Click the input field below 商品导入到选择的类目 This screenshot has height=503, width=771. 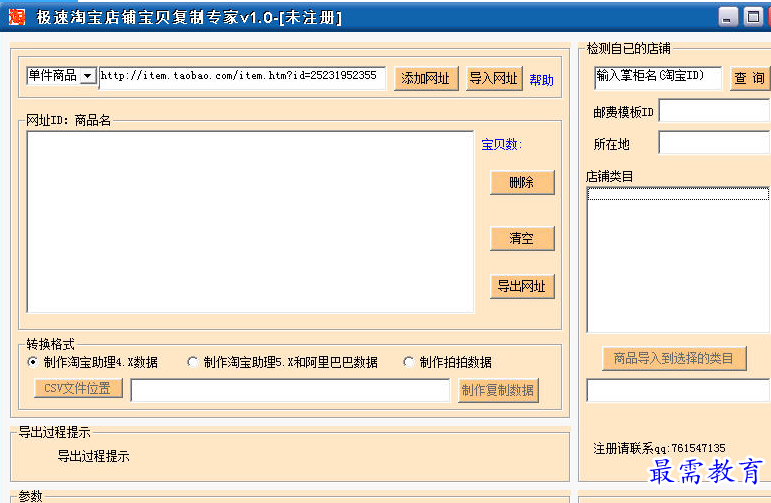[678, 390]
